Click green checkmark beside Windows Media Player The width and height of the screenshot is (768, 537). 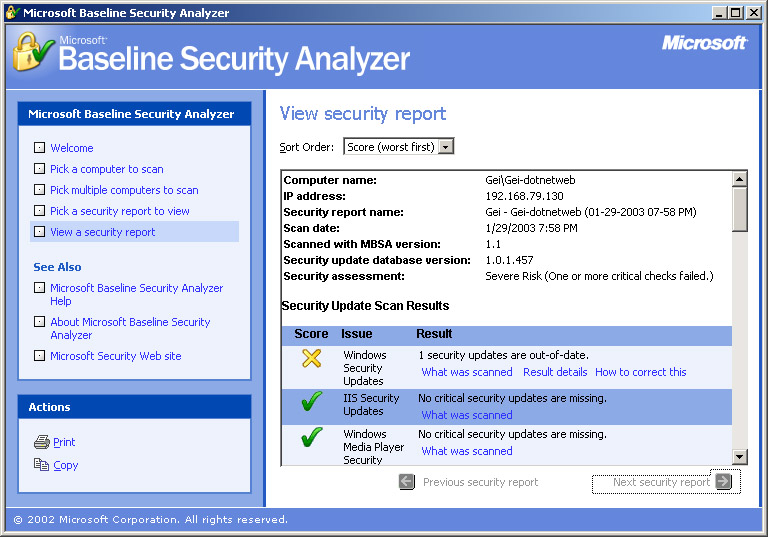[311, 438]
